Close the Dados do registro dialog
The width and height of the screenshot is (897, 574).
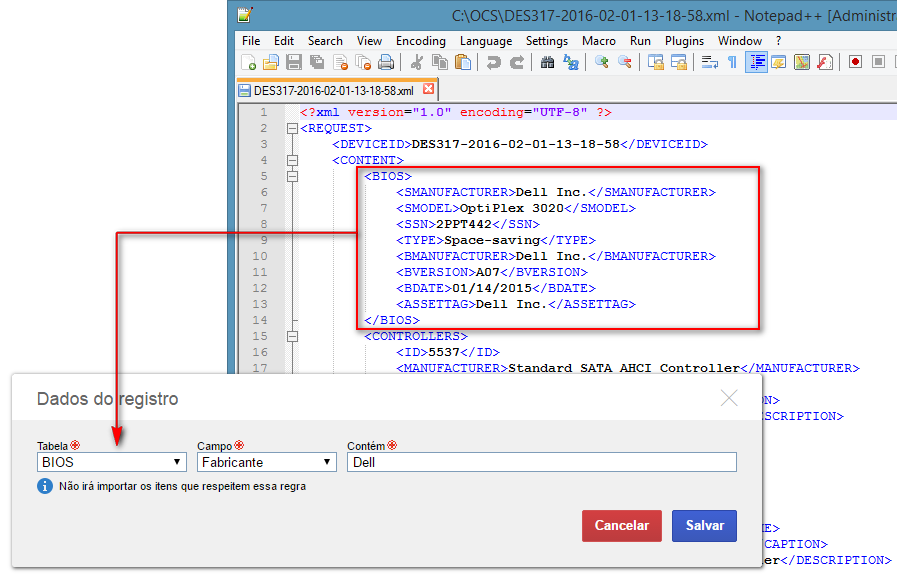pos(729,398)
